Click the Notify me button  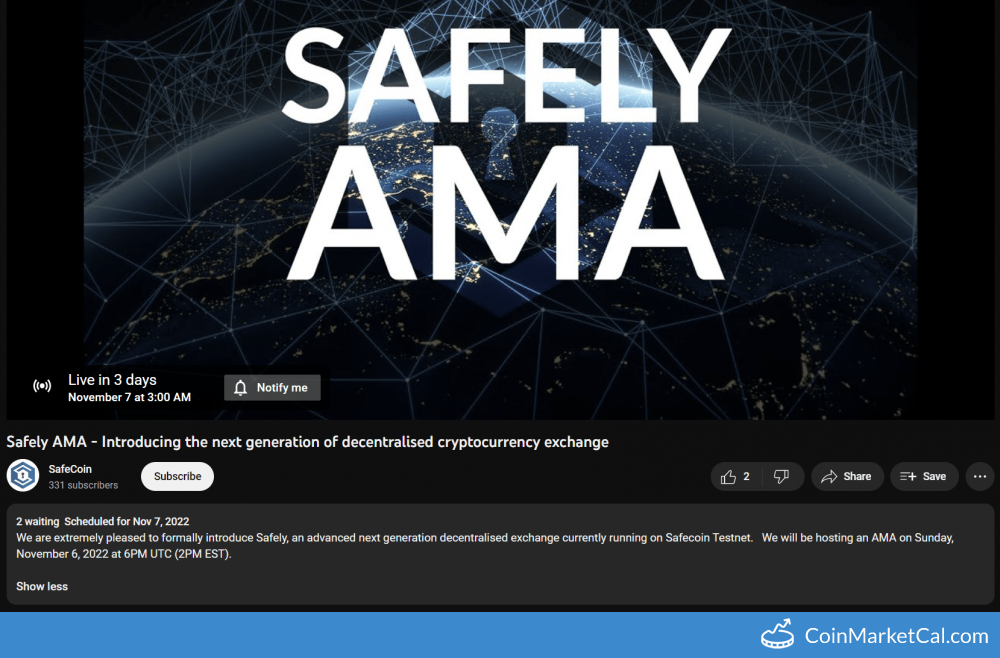click(x=272, y=388)
